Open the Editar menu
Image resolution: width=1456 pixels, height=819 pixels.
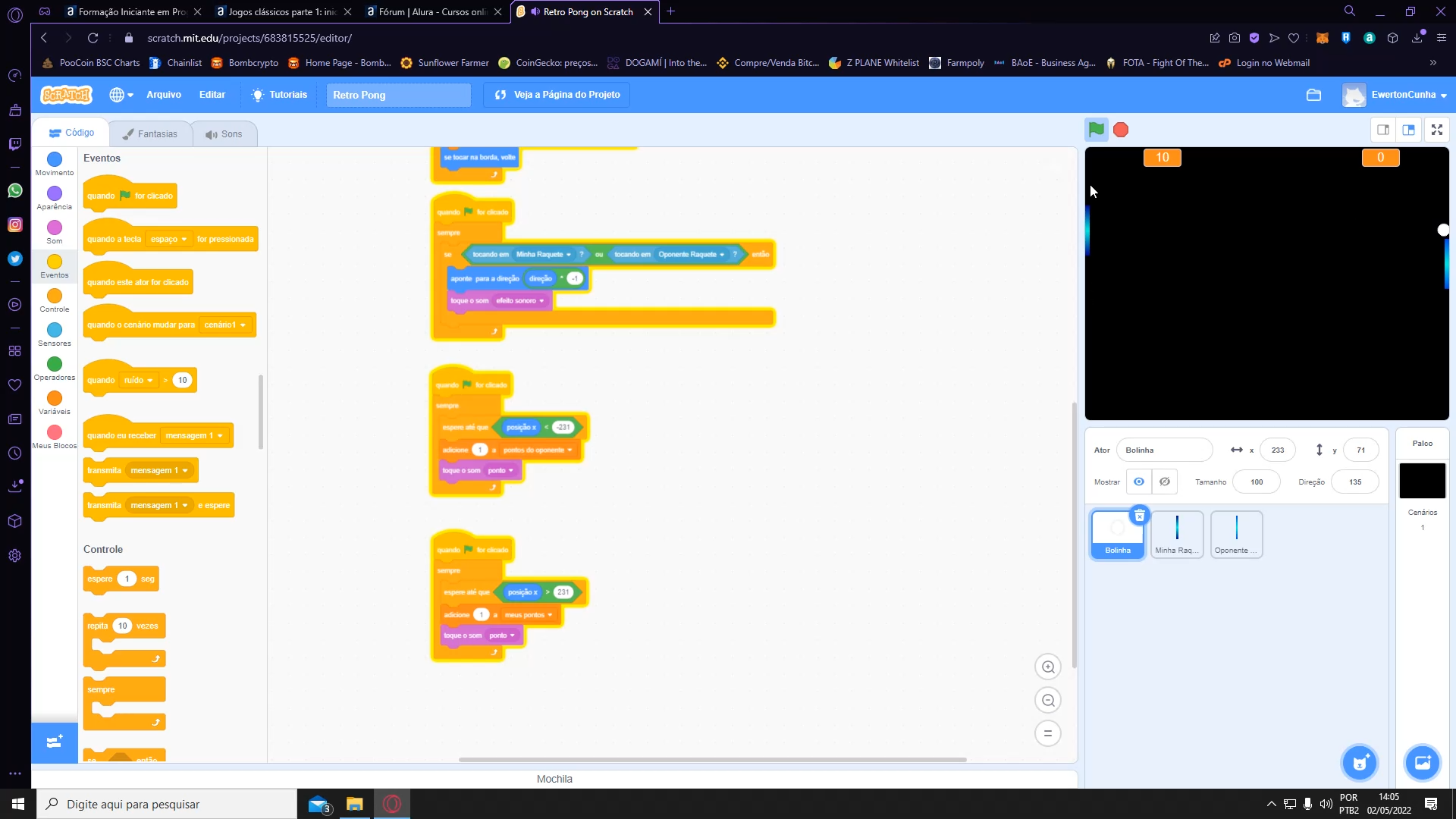tap(212, 95)
